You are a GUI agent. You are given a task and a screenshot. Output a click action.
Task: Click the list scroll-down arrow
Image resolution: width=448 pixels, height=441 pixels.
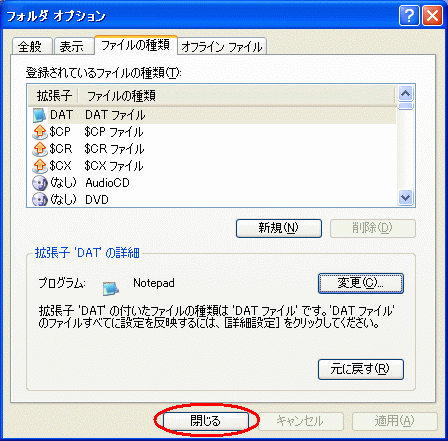coord(406,198)
